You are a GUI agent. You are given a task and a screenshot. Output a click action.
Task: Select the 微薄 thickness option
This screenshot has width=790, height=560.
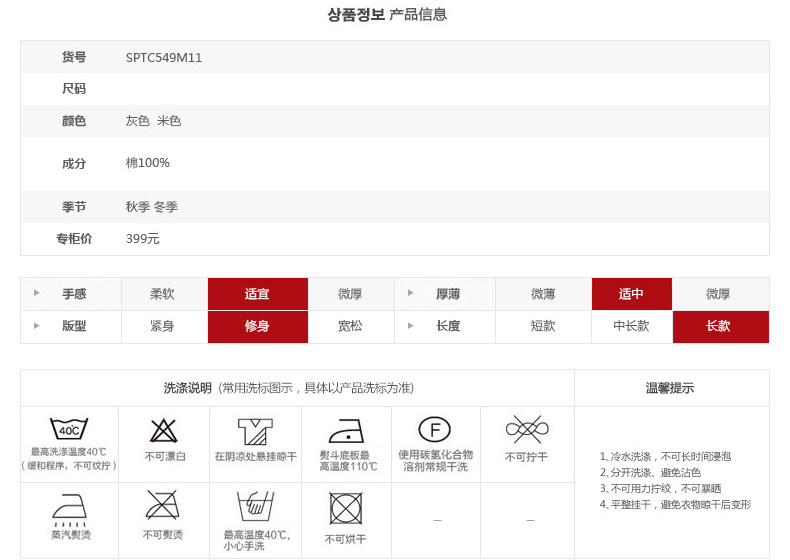click(x=543, y=294)
